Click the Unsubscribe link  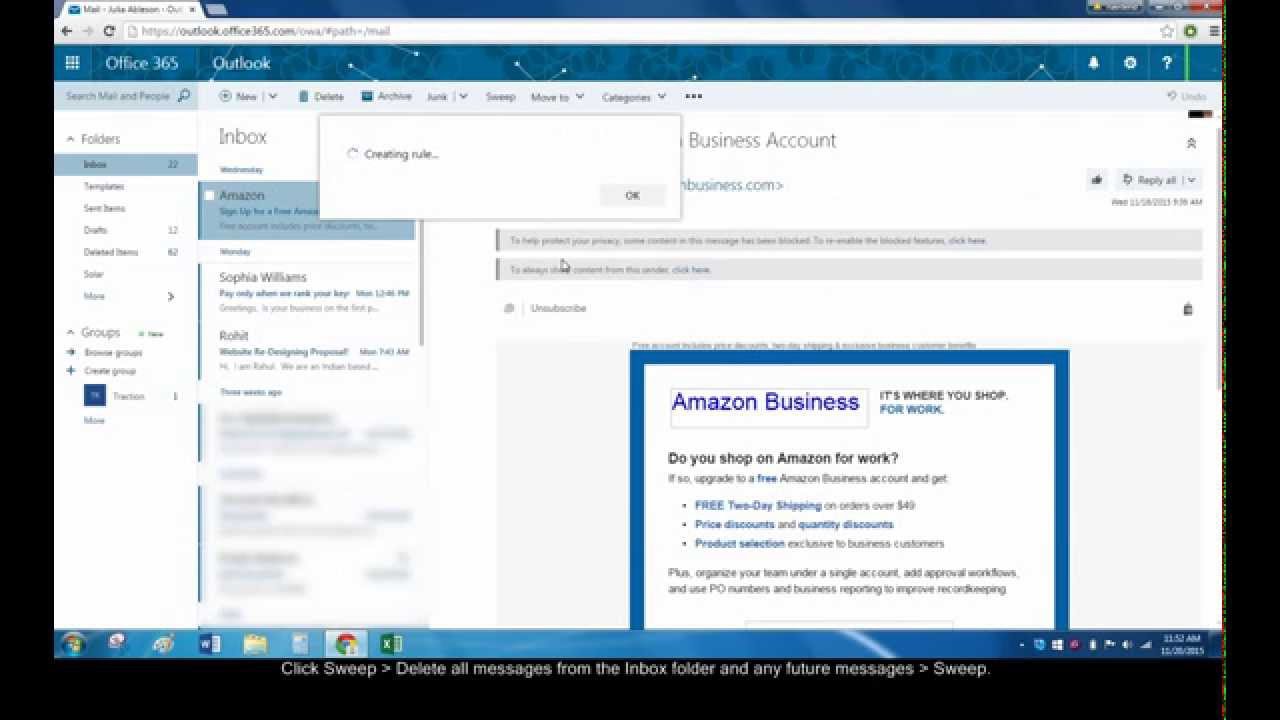558,308
